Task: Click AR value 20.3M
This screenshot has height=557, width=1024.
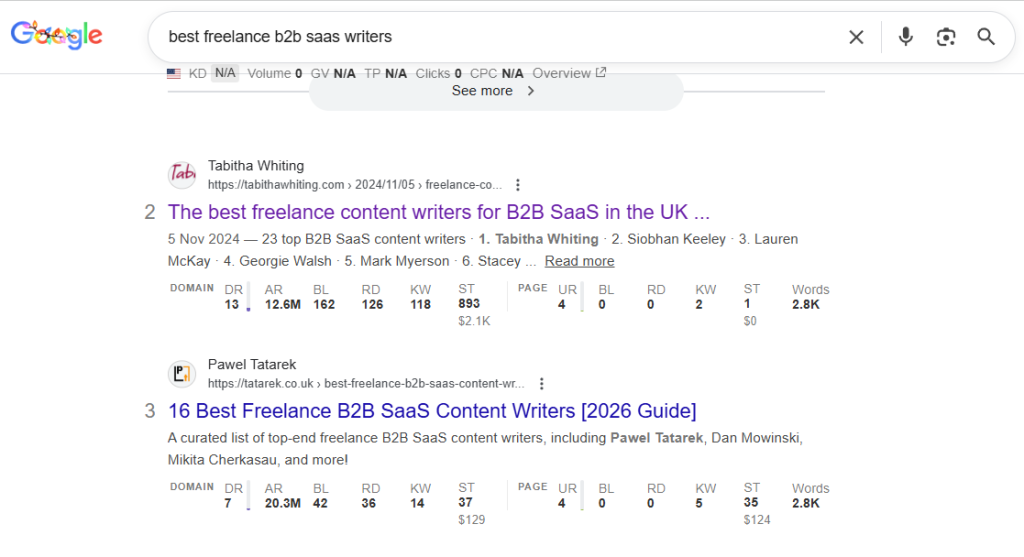Action: (283, 503)
